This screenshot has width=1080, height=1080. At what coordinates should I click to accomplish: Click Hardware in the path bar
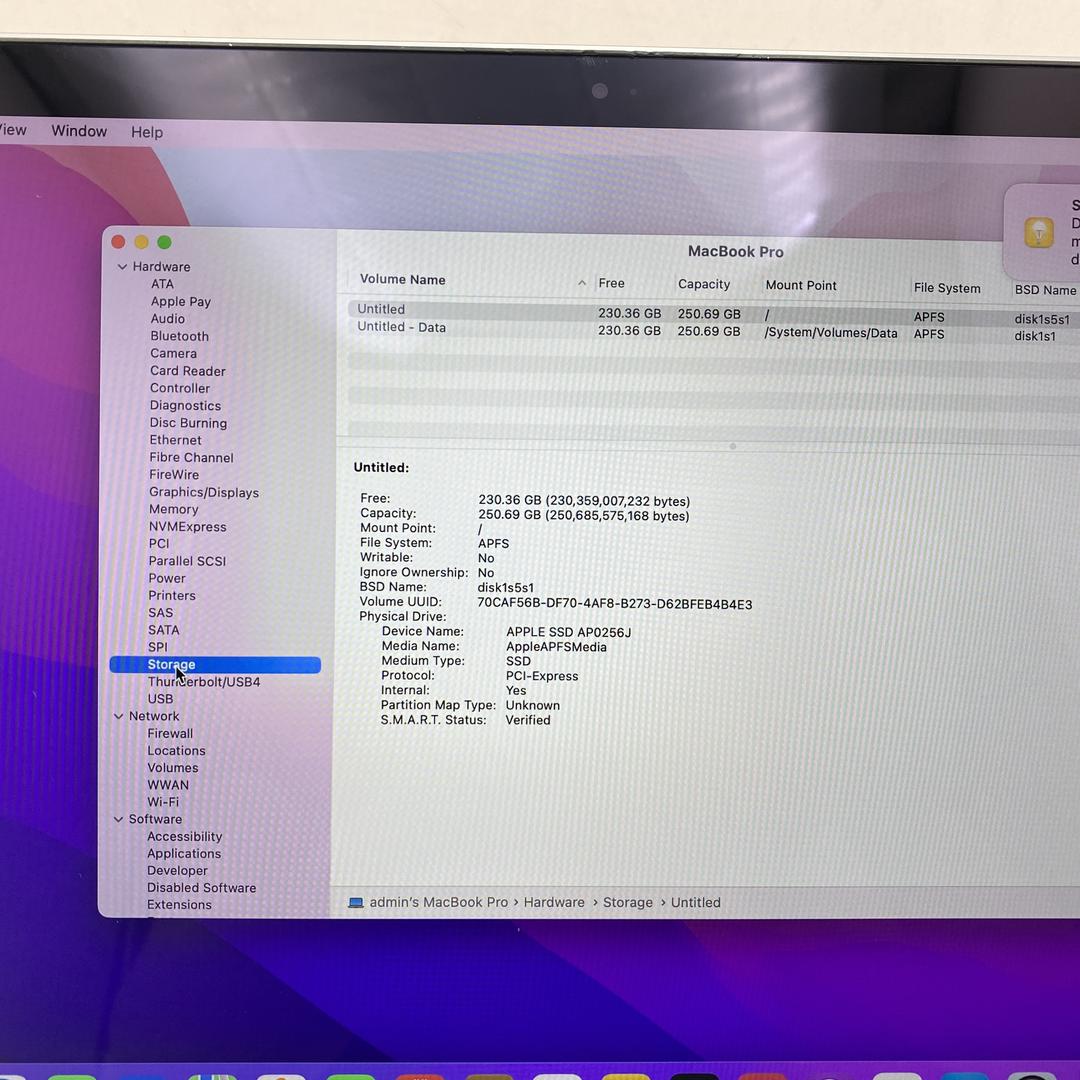pyautogui.click(x=554, y=902)
